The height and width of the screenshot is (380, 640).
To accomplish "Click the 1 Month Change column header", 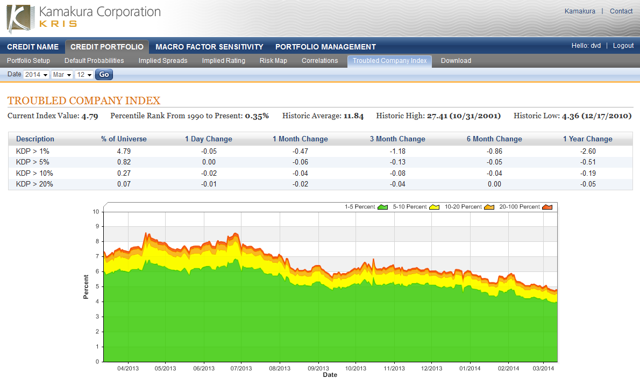I will click(300, 139).
